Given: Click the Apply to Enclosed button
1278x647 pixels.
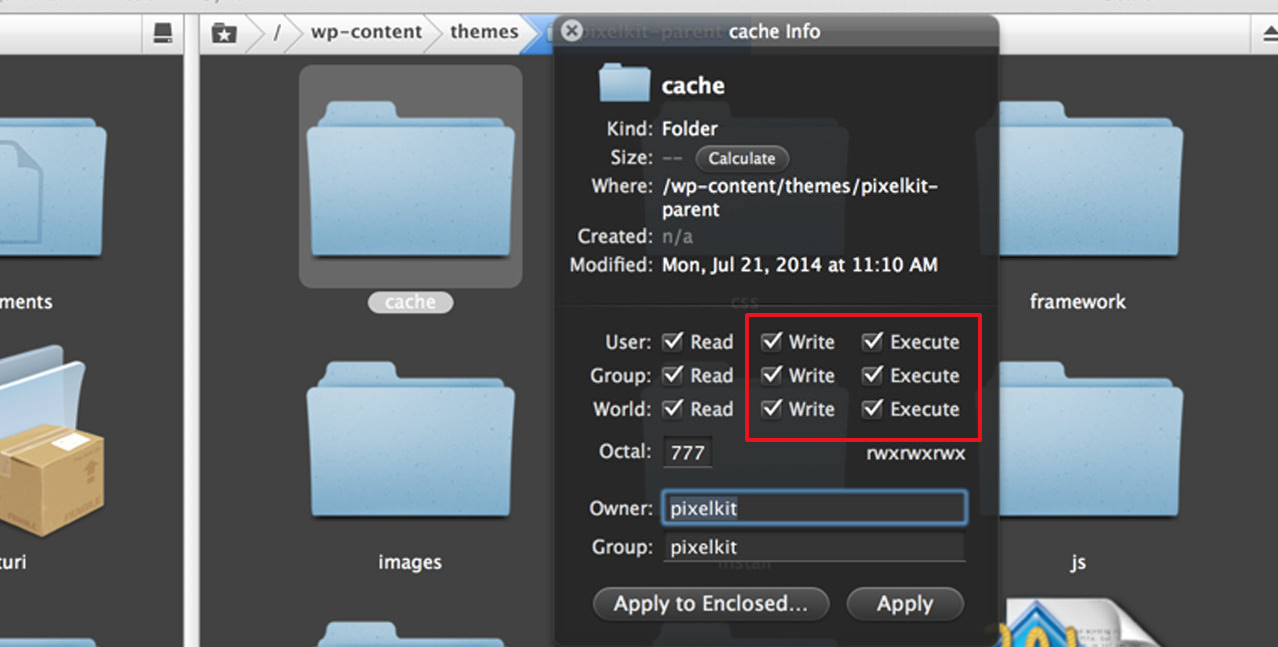Looking at the screenshot, I should click(x=711, y=604).
